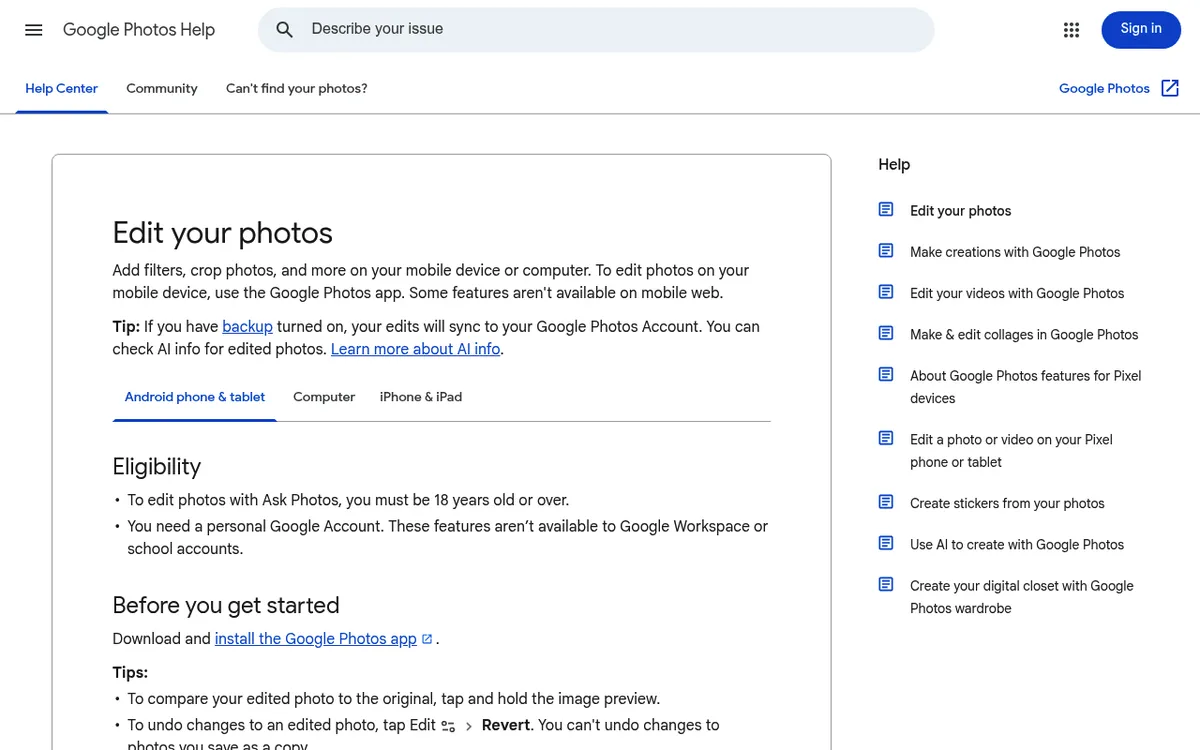Click the article icon beside Edit a photo or video on Pixel
1200x750 pixels.
[886, 438]
